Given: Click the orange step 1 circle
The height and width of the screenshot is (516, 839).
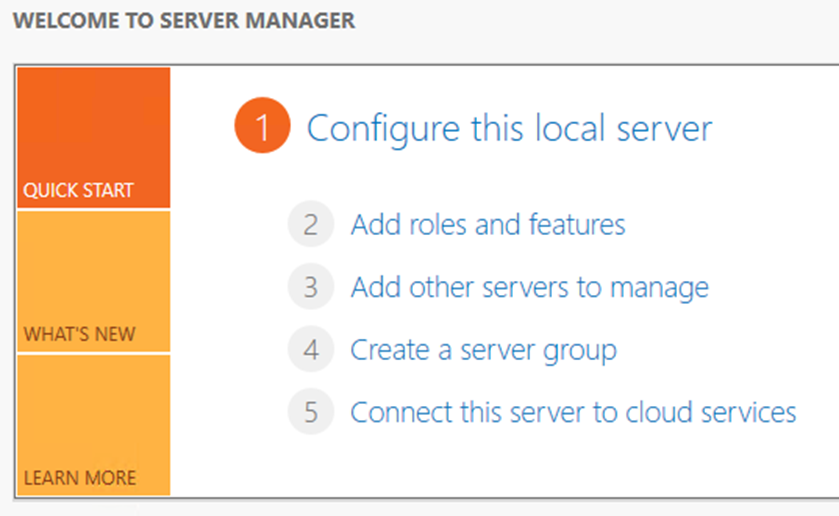Looking at the screenshot, I should 262,125.
